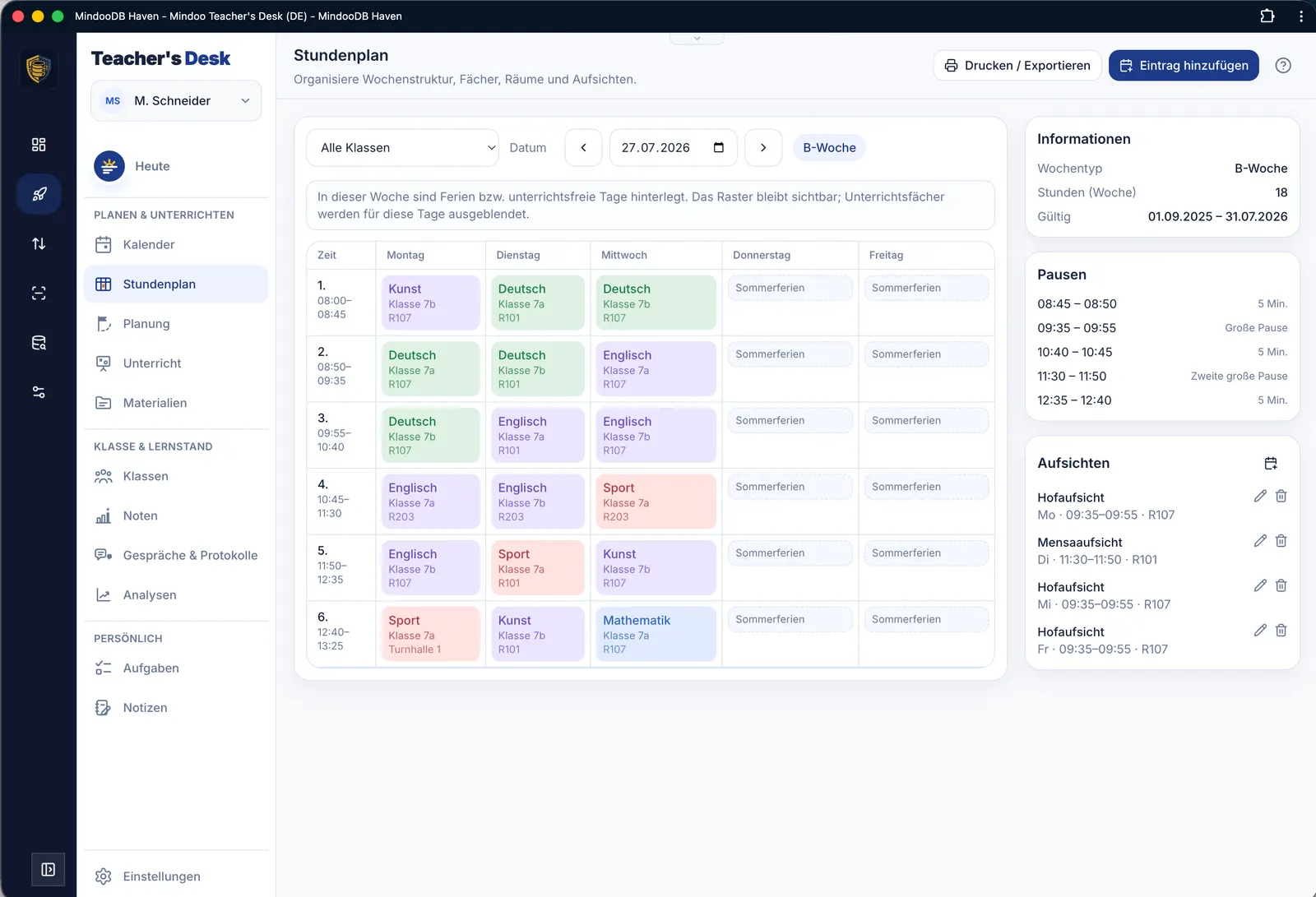Click Eintrag hinzufügen button
Screen dimensions: 1316x897
pyautogui.click(x=1184, y=66)
